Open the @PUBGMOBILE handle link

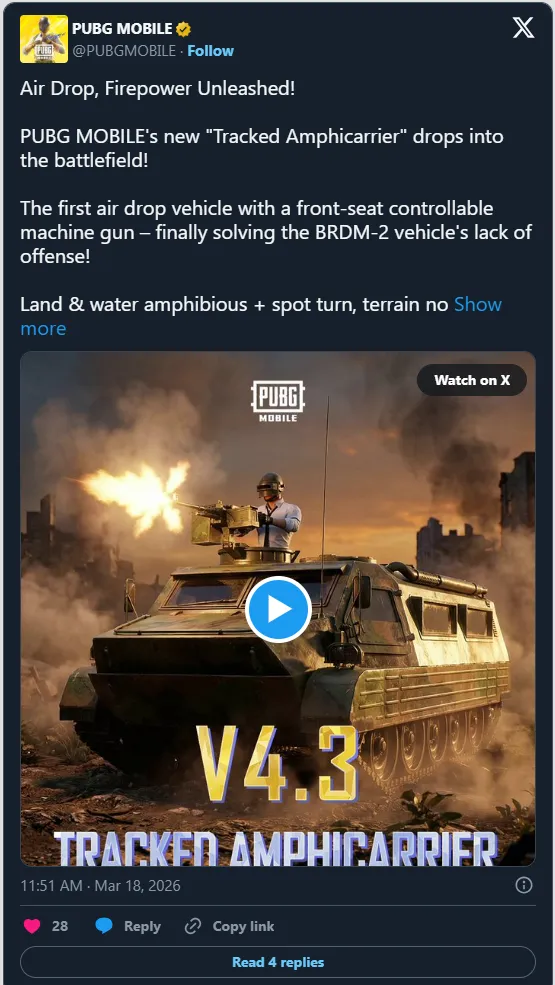[x=124, y=51]
